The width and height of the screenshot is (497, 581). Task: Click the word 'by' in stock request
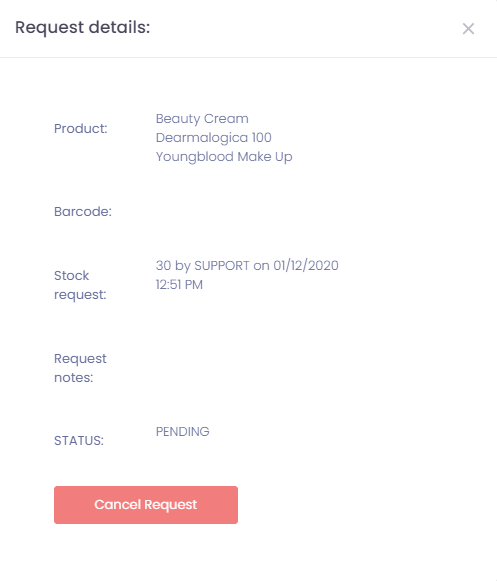click(x=183, y=266)
